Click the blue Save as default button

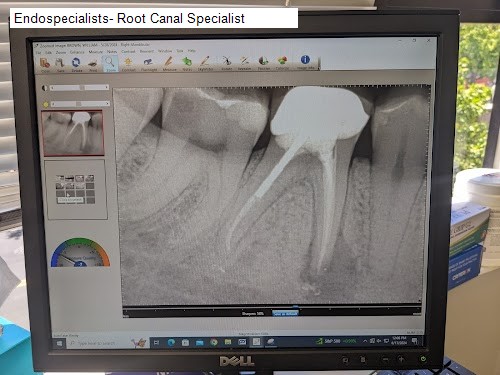coord(285,314)
